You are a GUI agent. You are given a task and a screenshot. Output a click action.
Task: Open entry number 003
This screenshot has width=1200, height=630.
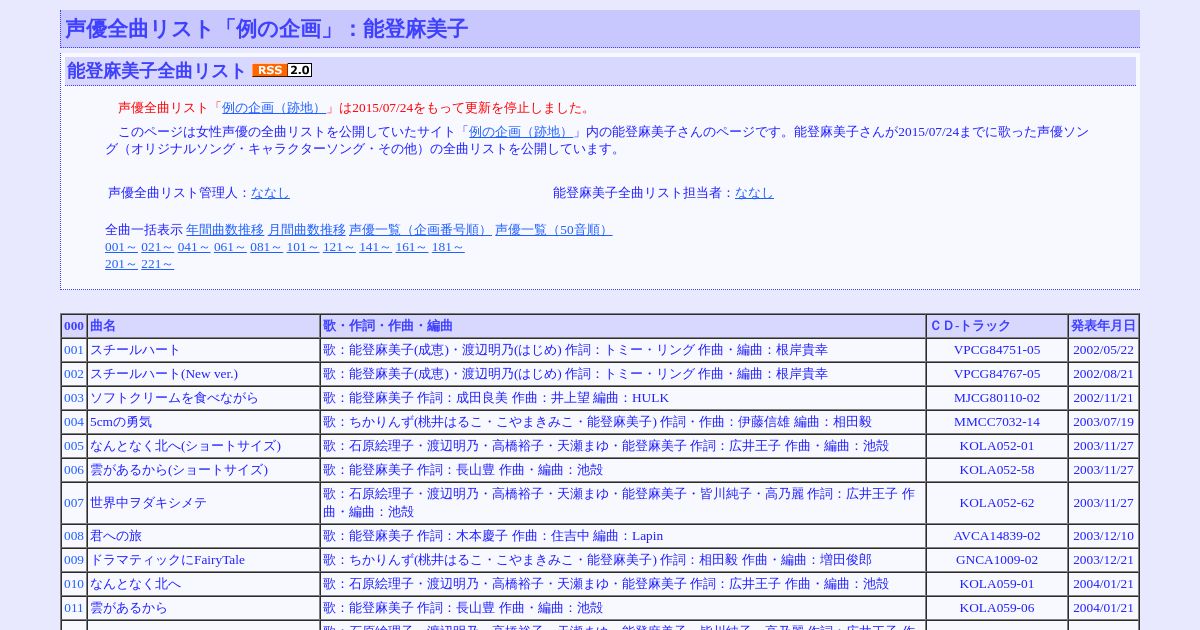(74, 398)
